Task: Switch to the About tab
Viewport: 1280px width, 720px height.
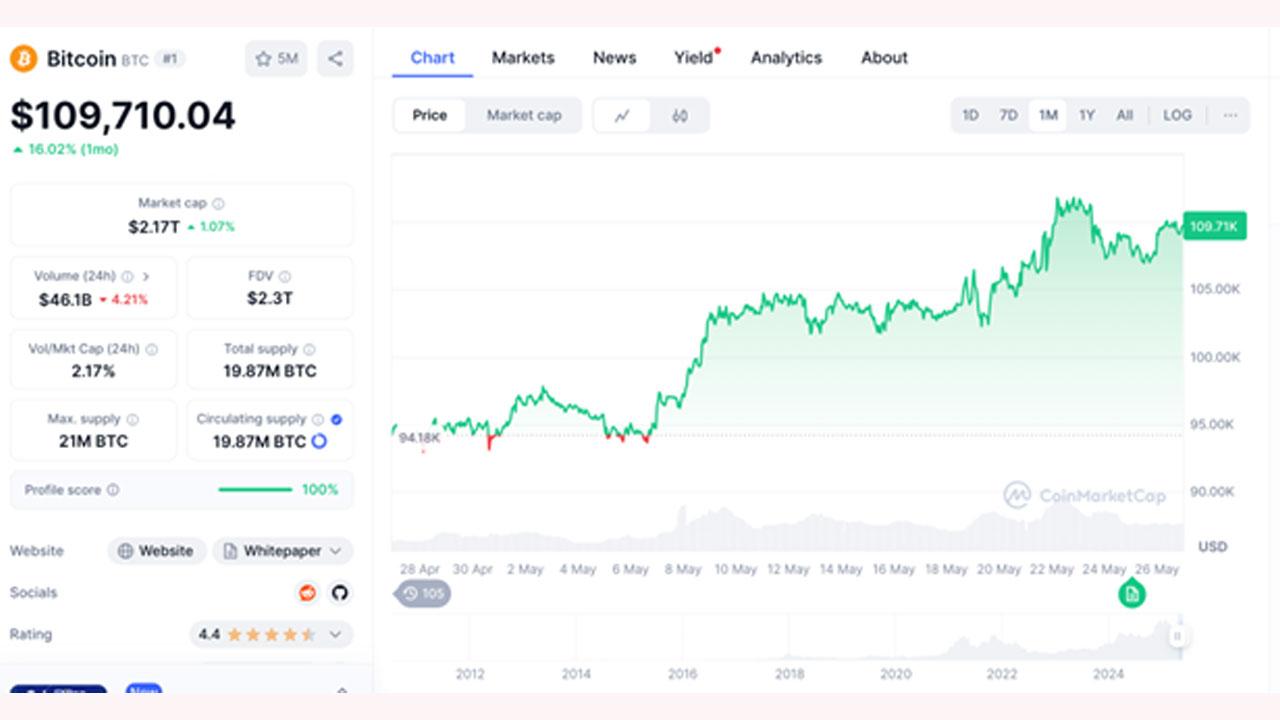Action: (884, 58)
